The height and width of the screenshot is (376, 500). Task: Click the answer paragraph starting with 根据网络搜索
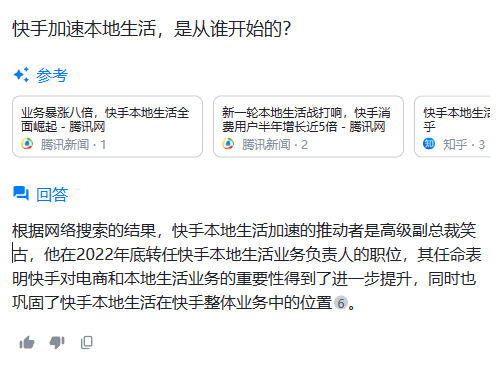247,267
